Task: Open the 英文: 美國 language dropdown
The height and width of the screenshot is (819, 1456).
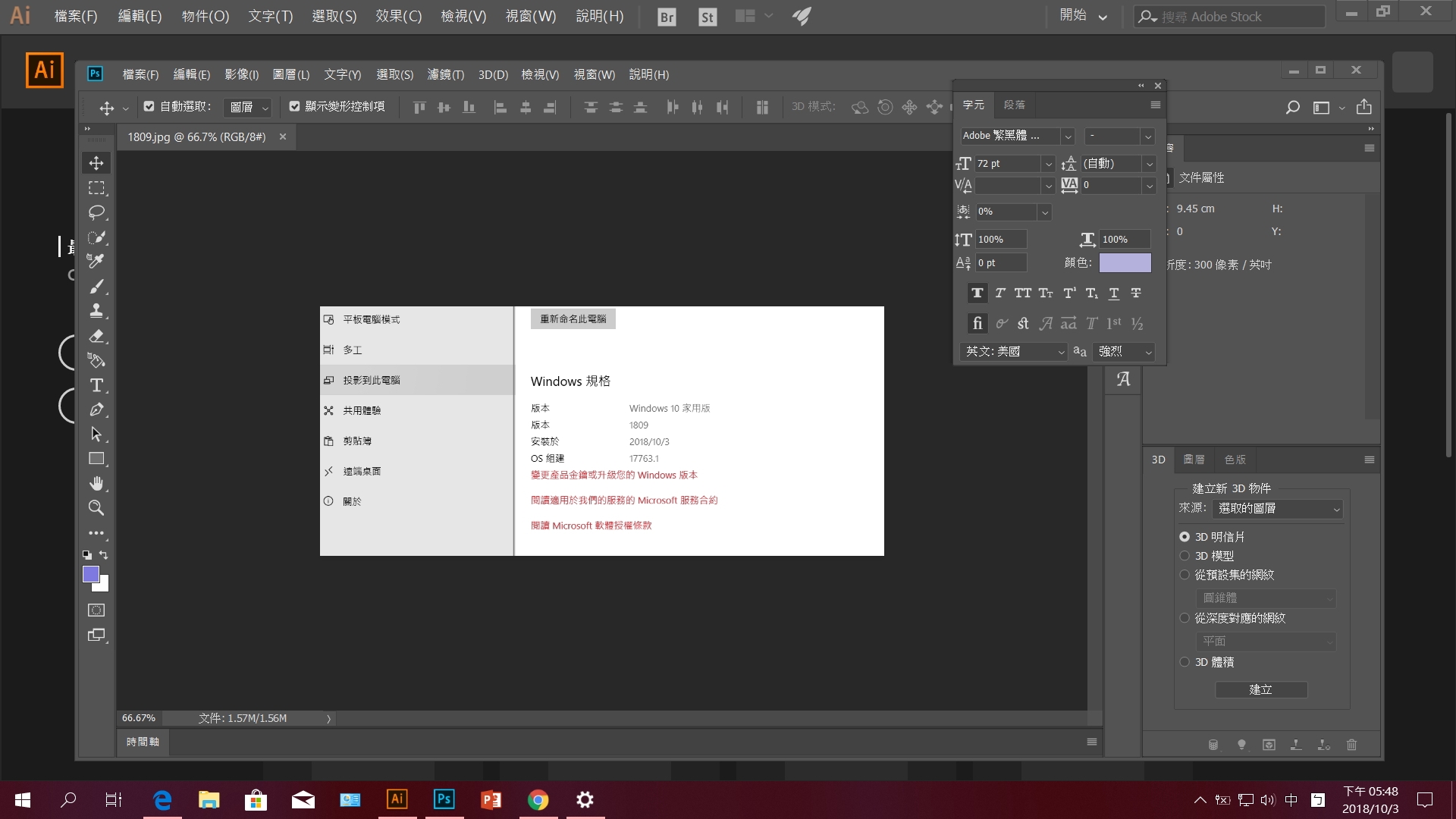Action: [1014, 351]
